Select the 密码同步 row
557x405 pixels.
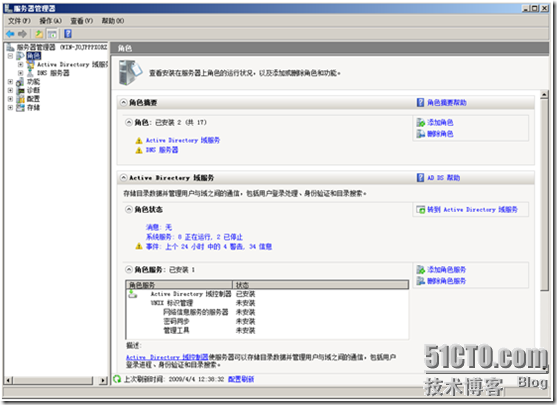(267, 322)
